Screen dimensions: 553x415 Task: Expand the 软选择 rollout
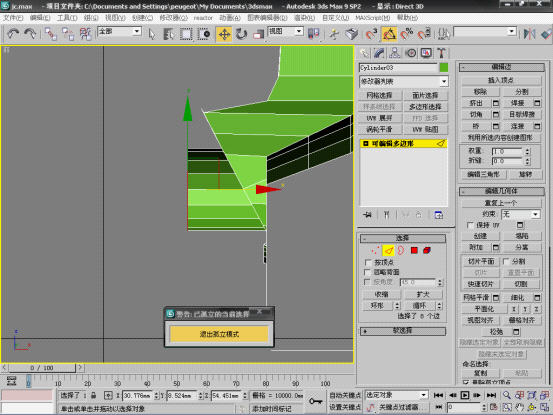pyautogui.click(x=403, y=331)
